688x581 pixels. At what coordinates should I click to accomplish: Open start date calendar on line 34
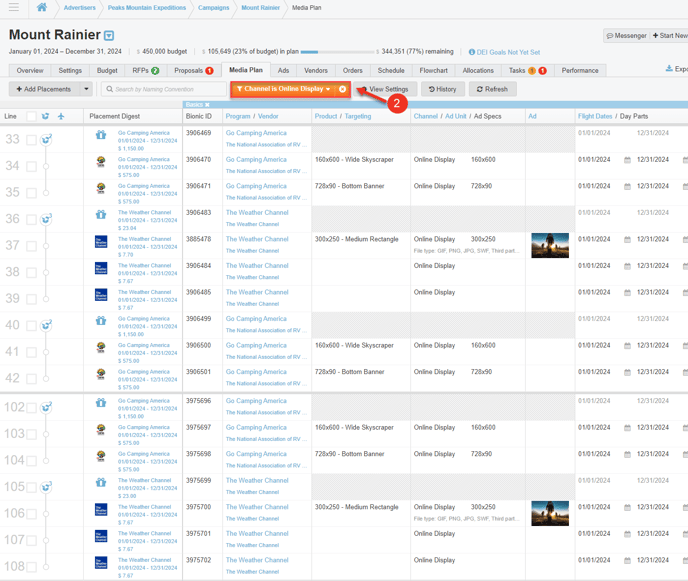tap(627, 160)
